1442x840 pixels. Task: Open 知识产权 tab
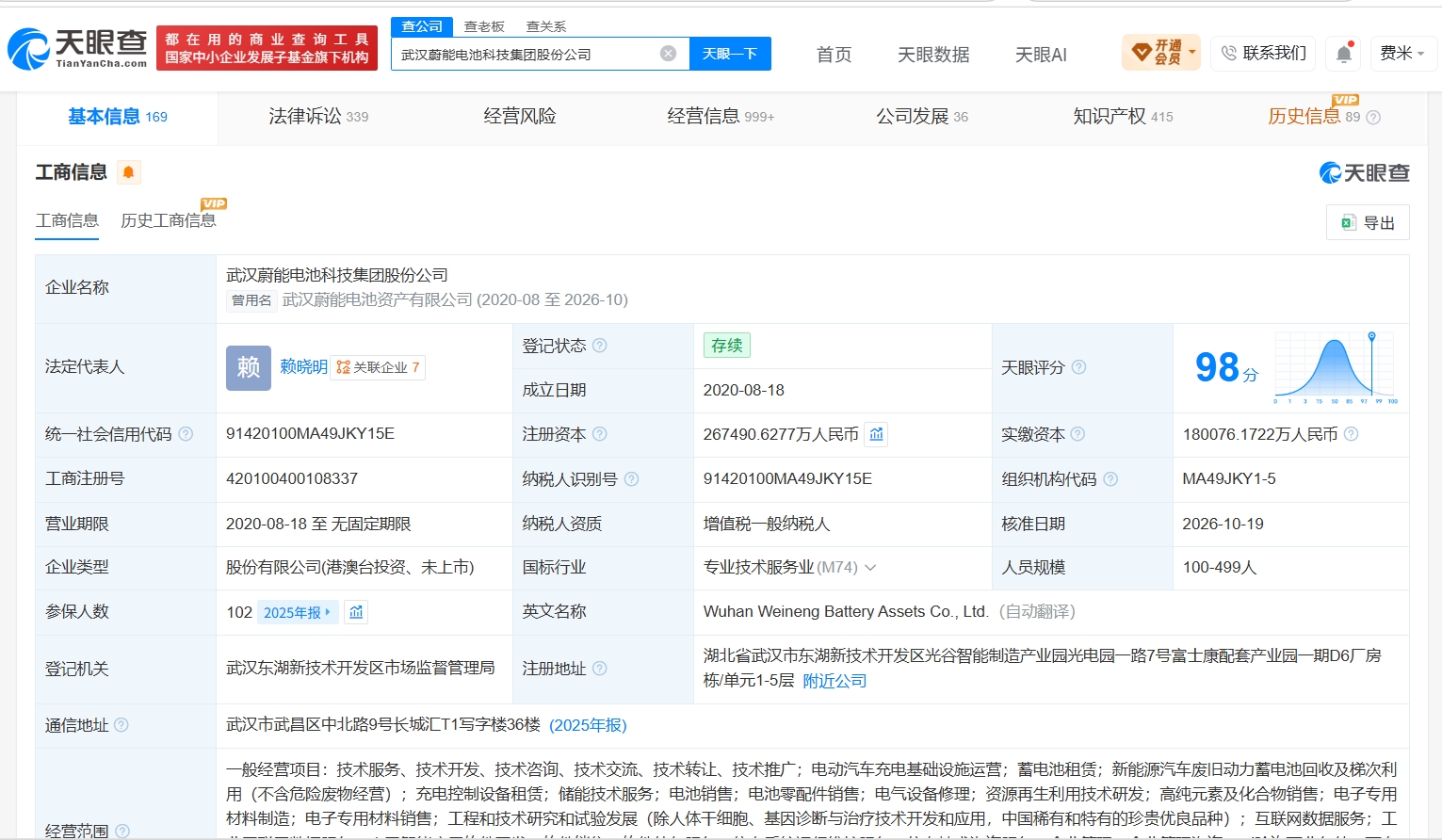[x=1123, y=116]
